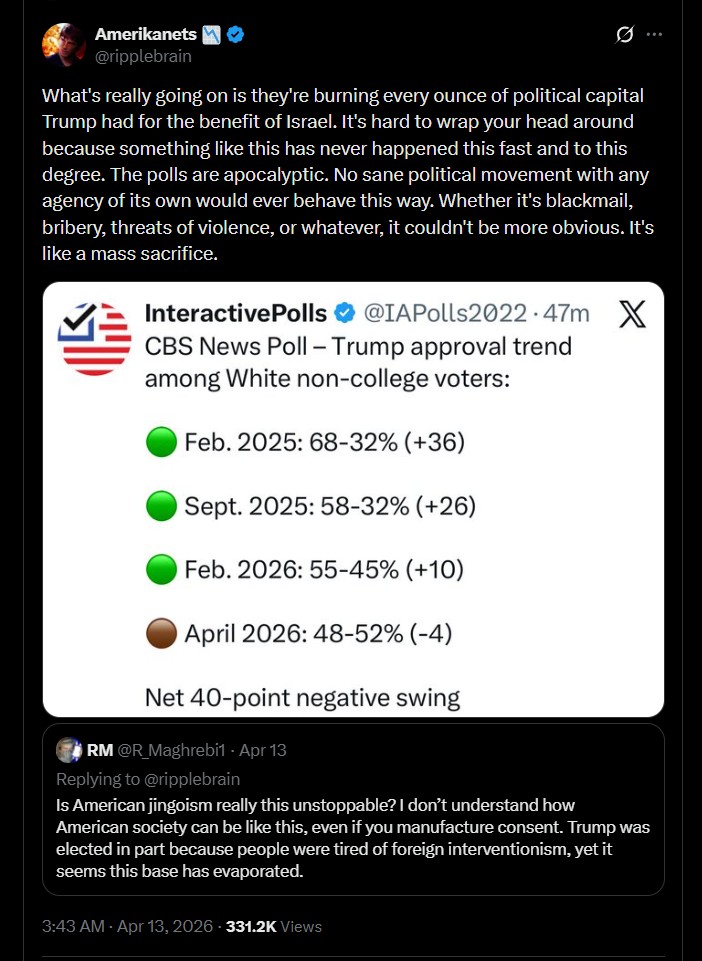This screenshot has width=702, height=961.
Task: Open the @IAPolls2022 handle in the image
Action: pos(445,313)
